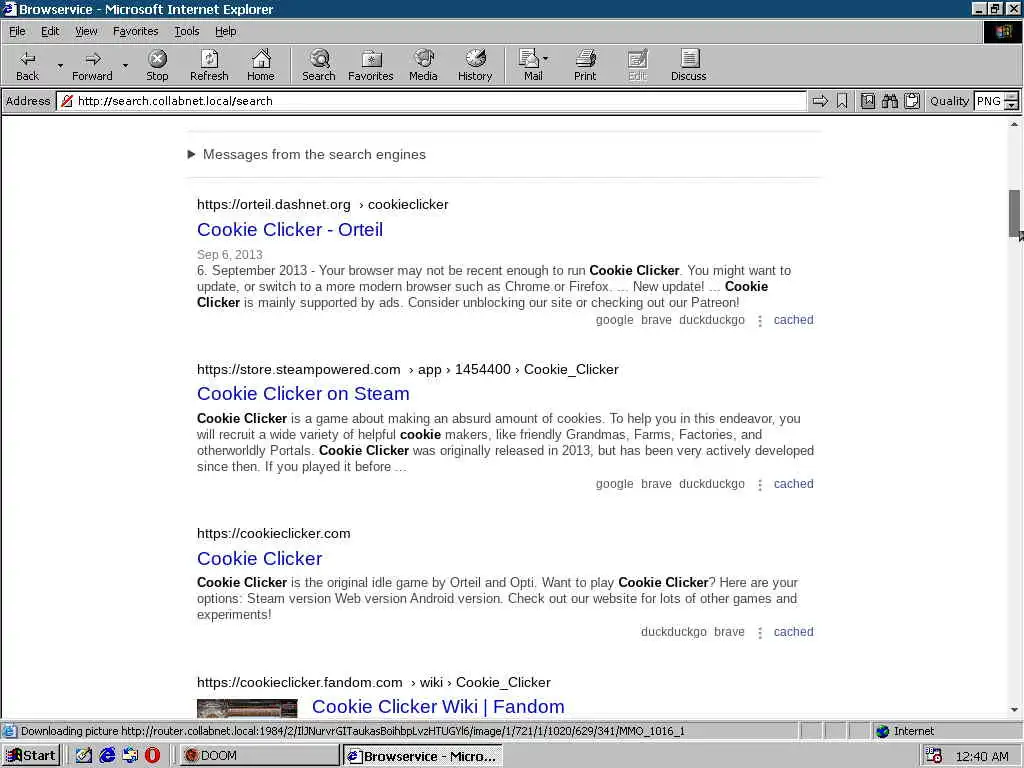Click the Browservice taskbar button

pos(423,756)
